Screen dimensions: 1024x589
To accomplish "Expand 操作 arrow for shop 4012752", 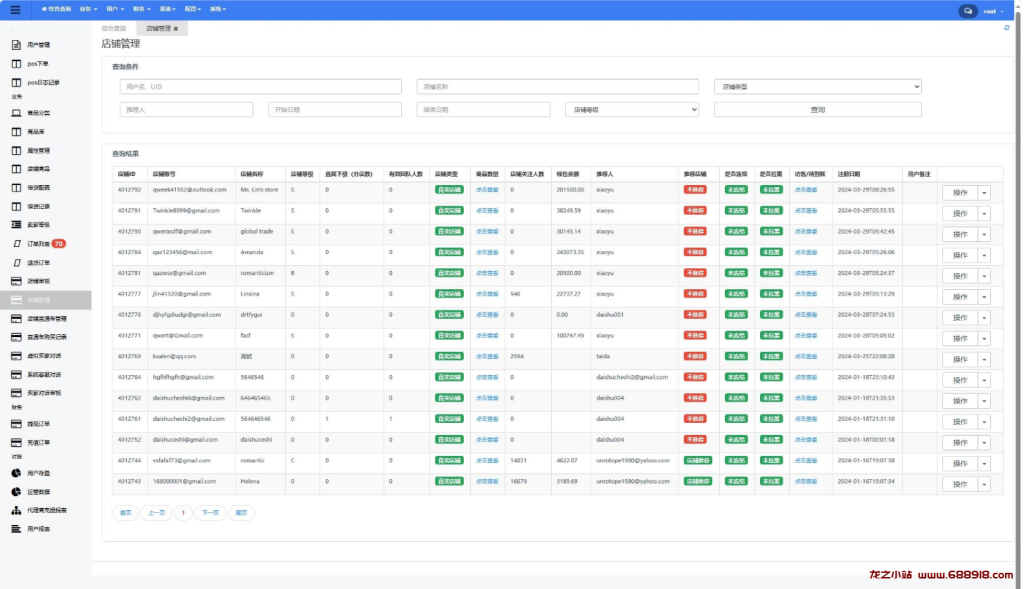I will [x=984, y=443].
